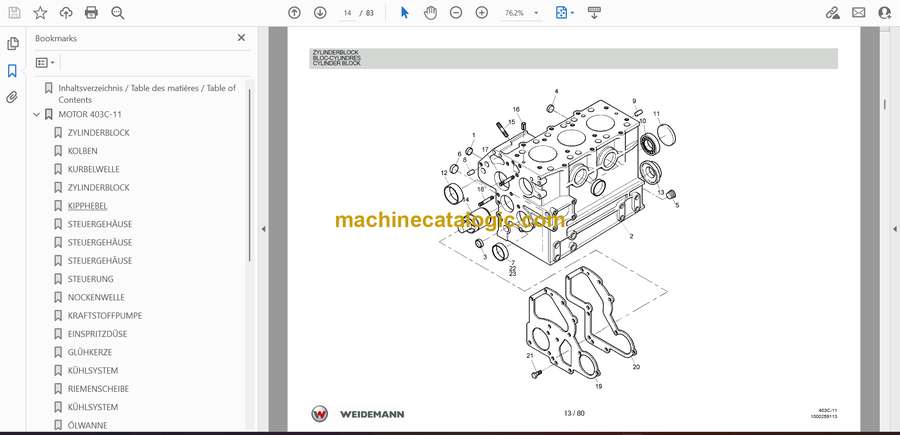
Task: Select the MOTOR 403C-11 bookmark
Action: pyautogui.click(x=90, y=114)
